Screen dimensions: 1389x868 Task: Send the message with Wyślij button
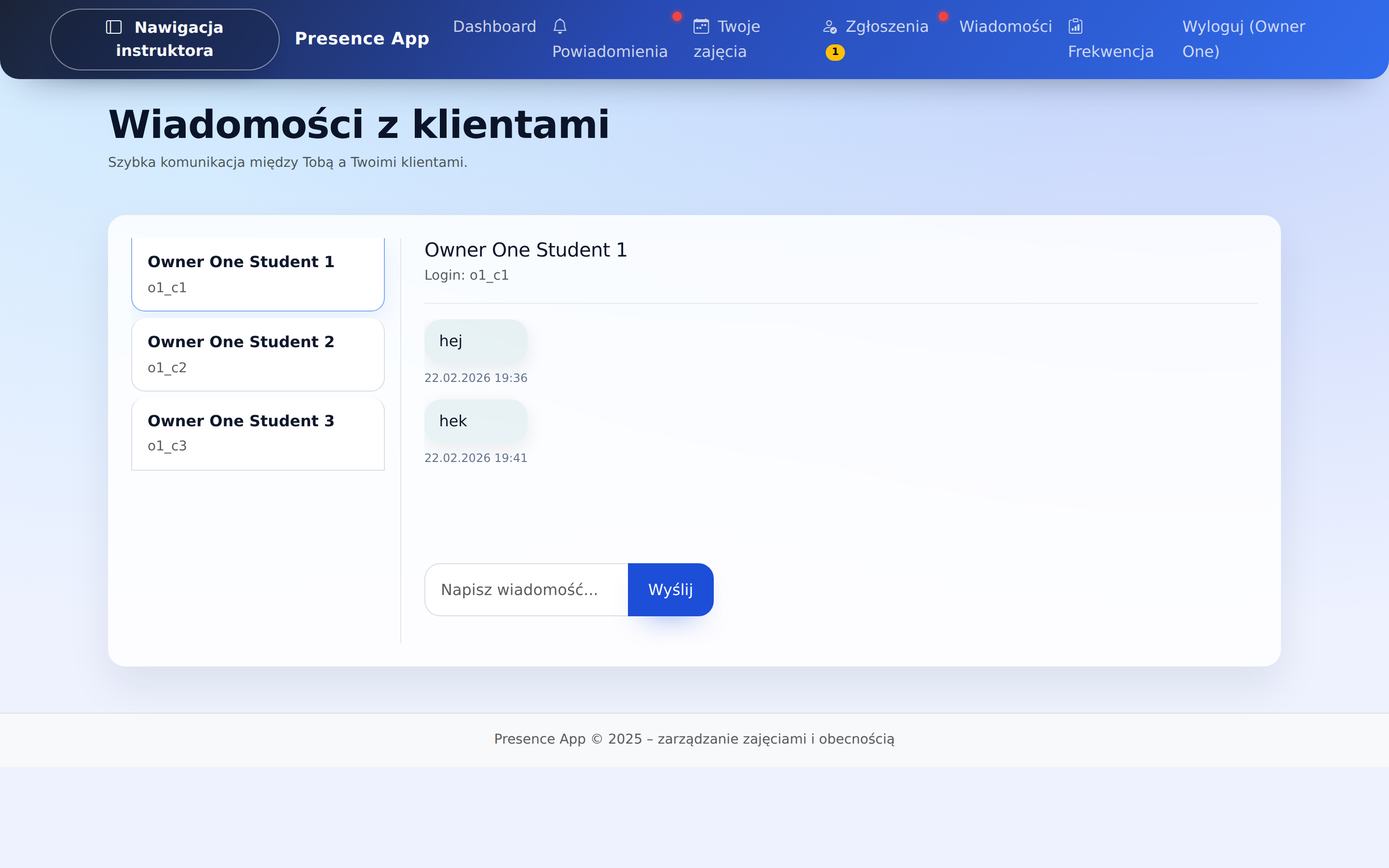(x=670, y=590)
